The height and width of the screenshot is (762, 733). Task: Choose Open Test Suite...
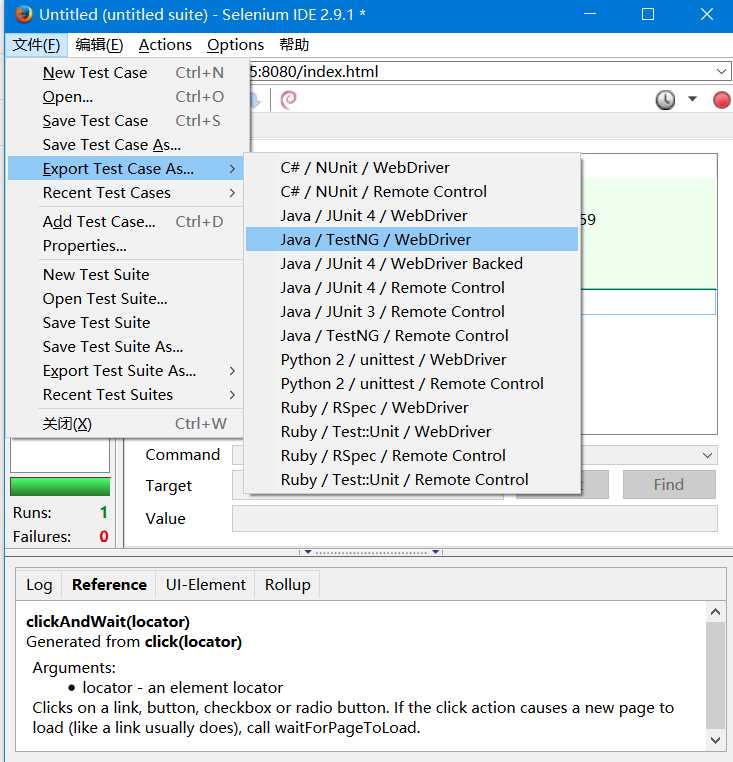click(125, 299)
